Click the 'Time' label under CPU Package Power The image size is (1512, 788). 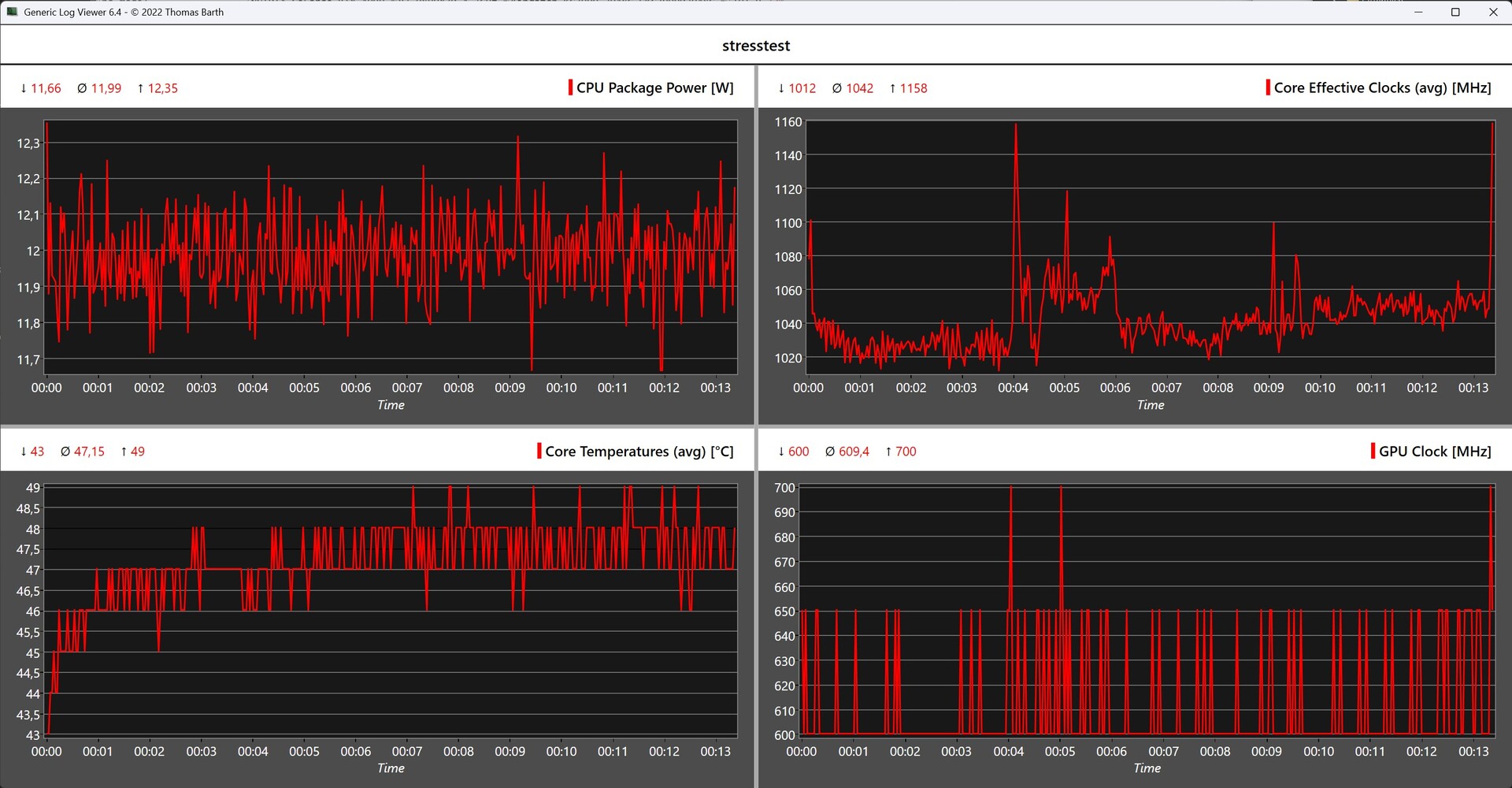[391, 405]
